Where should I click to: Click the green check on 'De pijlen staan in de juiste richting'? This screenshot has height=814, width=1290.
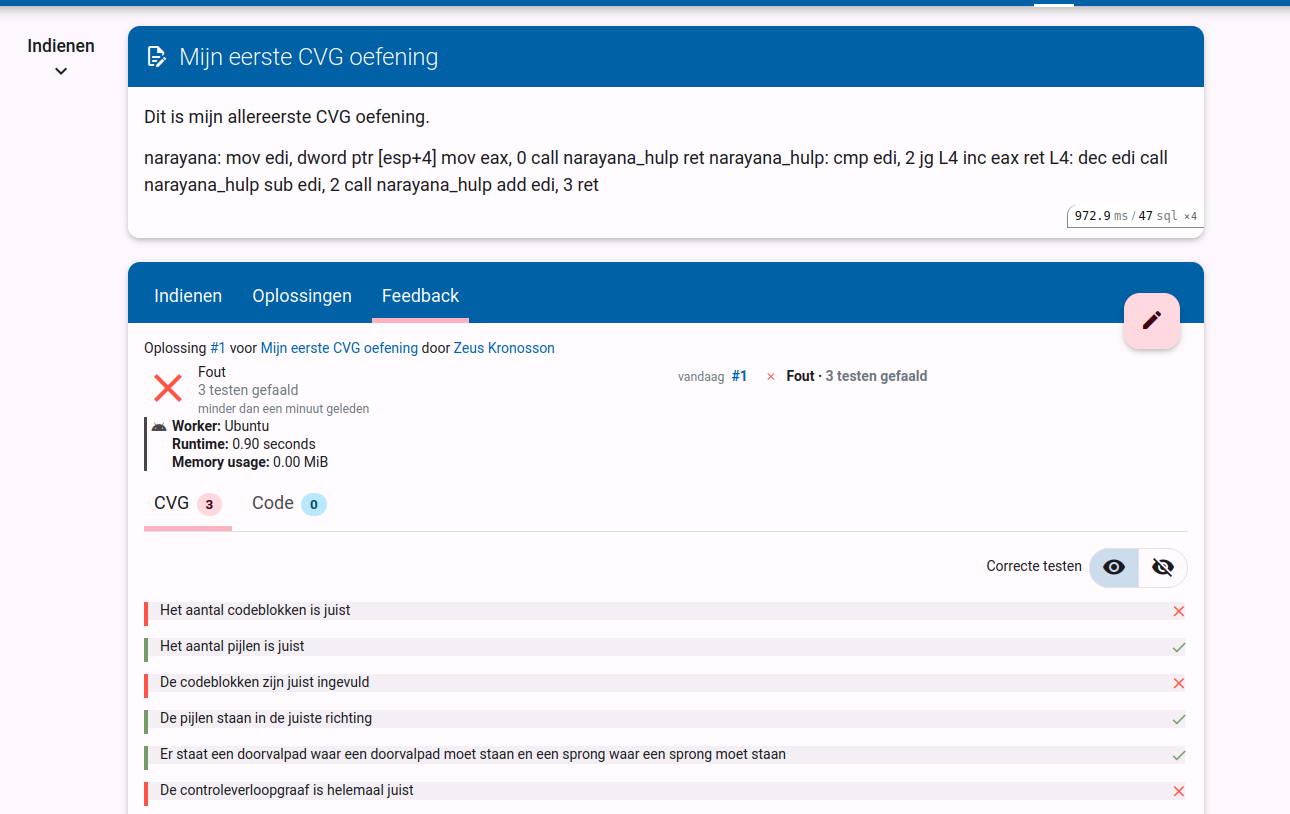click(1179, 719)
